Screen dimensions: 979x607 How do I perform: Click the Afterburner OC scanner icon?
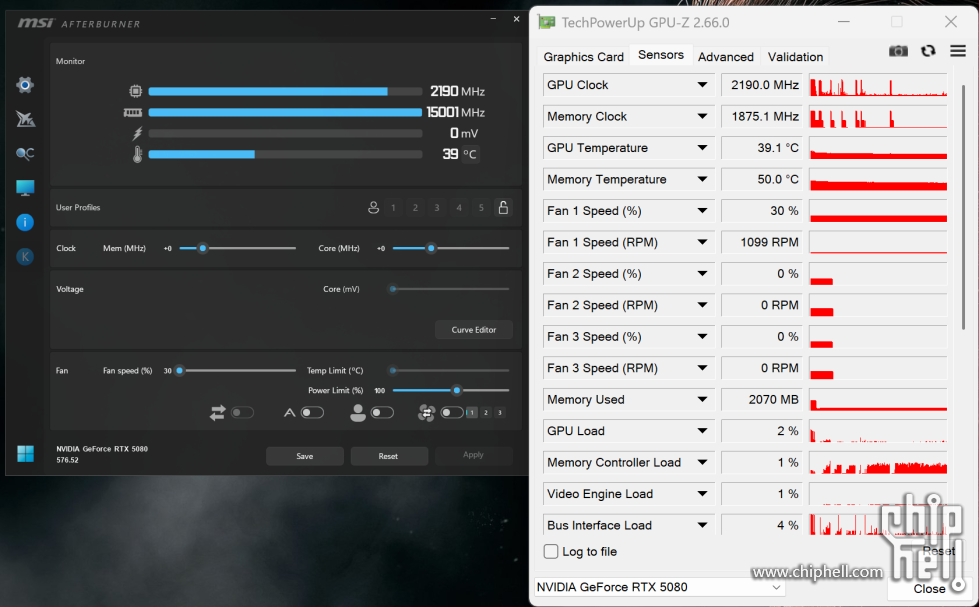(x=25, y=154)
